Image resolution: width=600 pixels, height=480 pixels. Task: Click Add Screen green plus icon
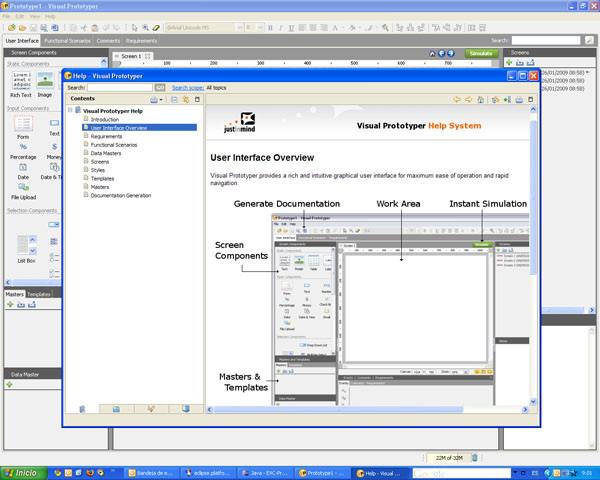point(509,62)
